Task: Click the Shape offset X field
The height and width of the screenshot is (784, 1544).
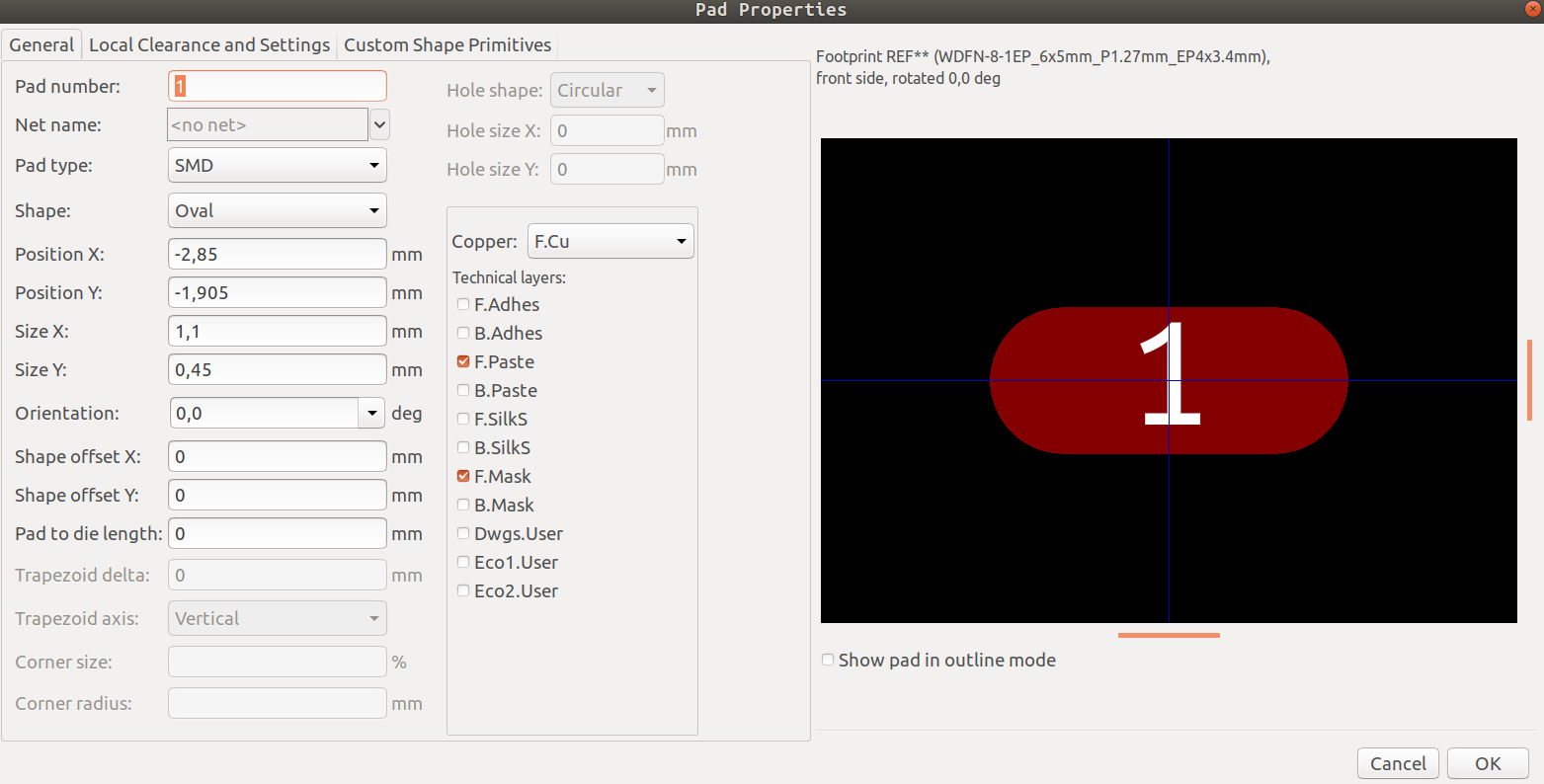Action: pos(278,456)
